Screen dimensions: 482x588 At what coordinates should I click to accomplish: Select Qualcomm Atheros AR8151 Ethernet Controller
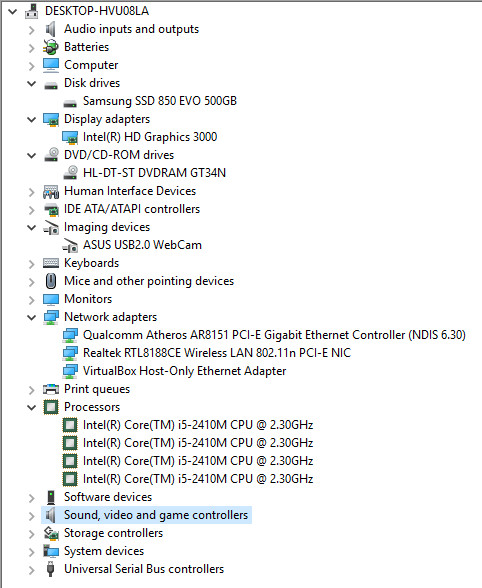click(x=274, y=335)
